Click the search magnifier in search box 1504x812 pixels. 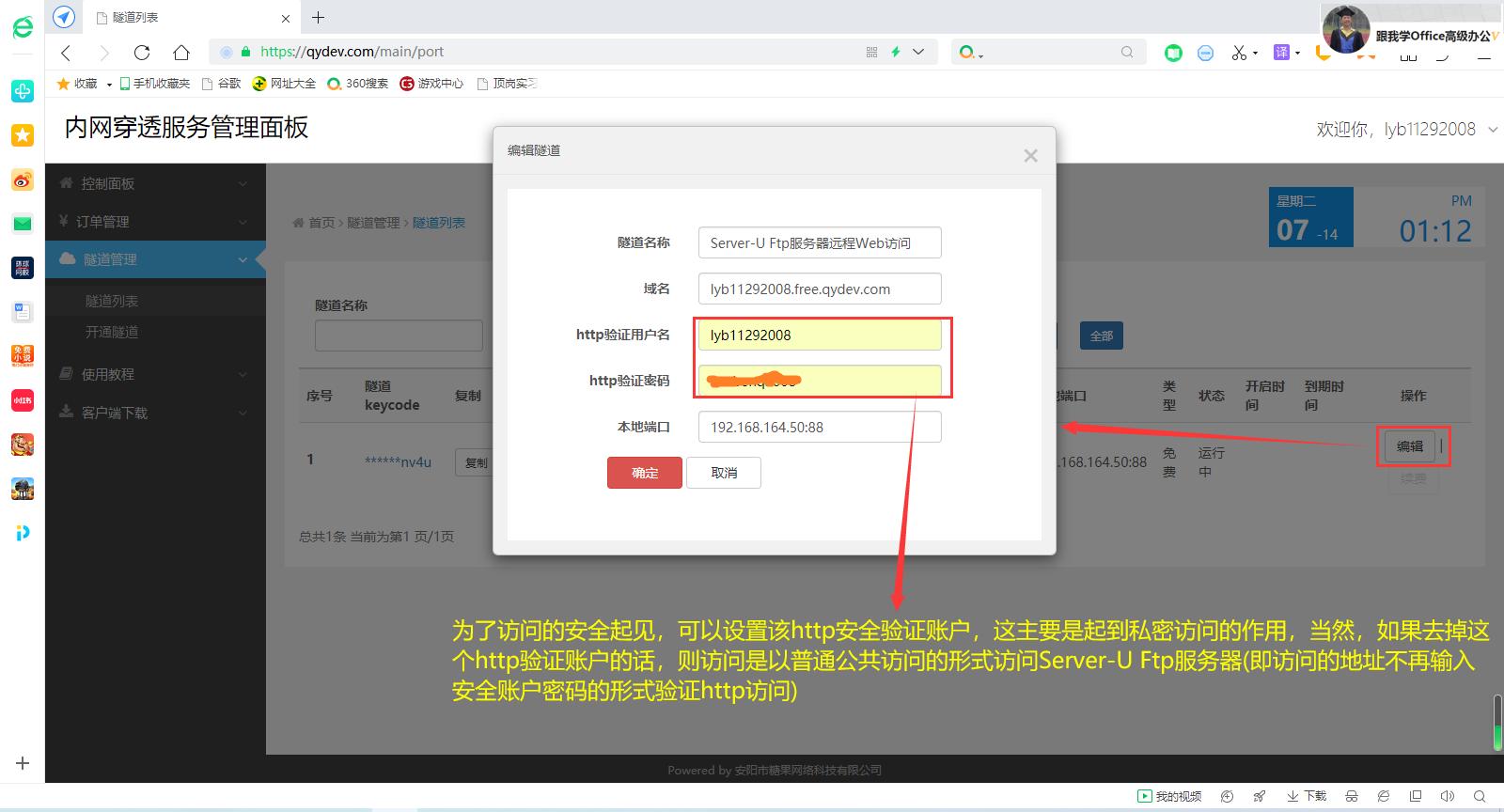[x=1127, y=52]
